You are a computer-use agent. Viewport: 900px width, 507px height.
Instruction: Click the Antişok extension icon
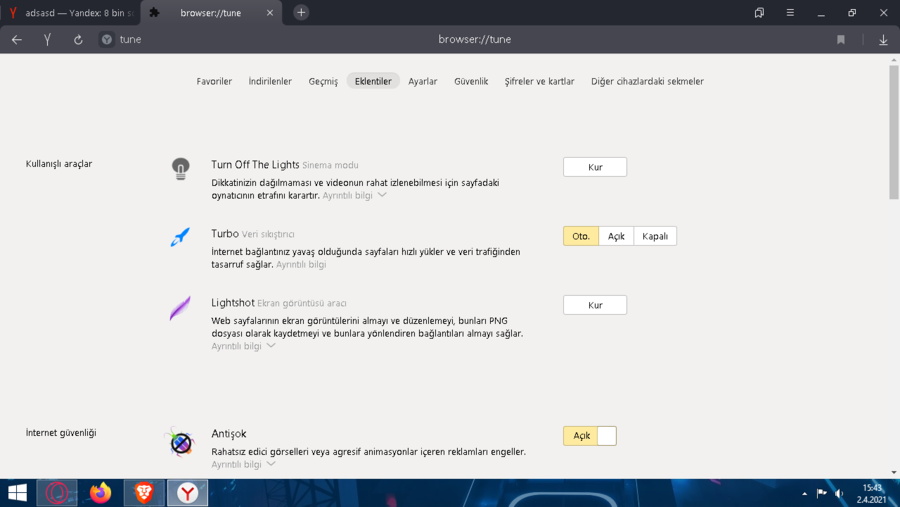click(x=180, y=442)
